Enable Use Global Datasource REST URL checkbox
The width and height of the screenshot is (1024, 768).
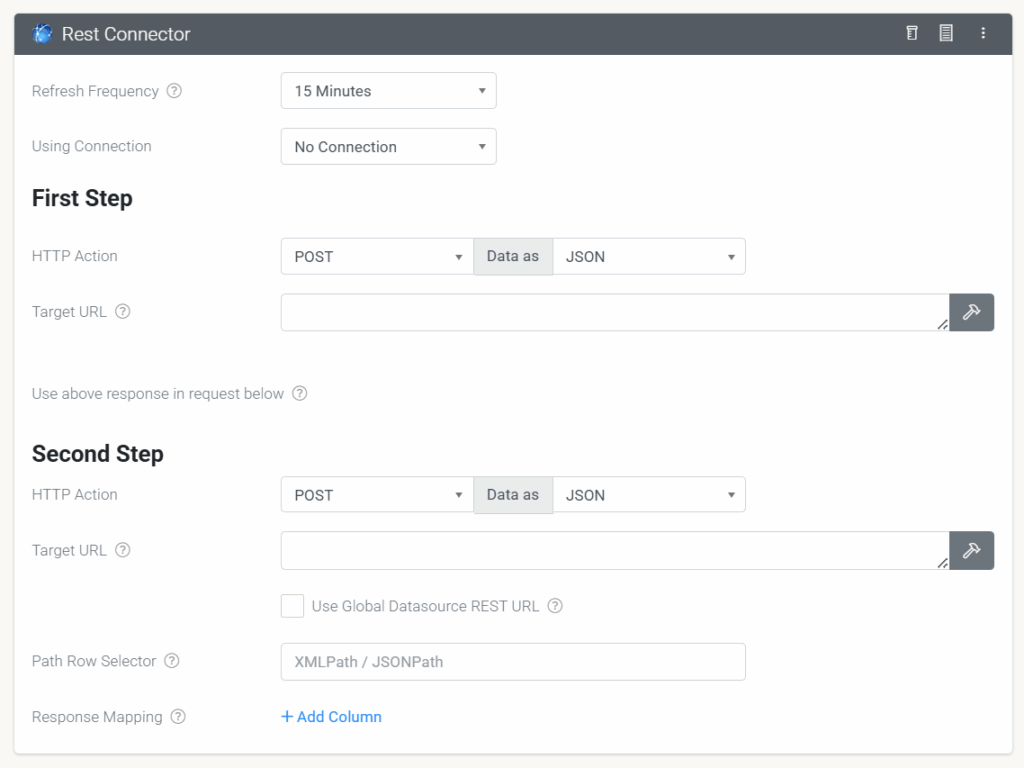pyautogui.click(x=292, y=606)
